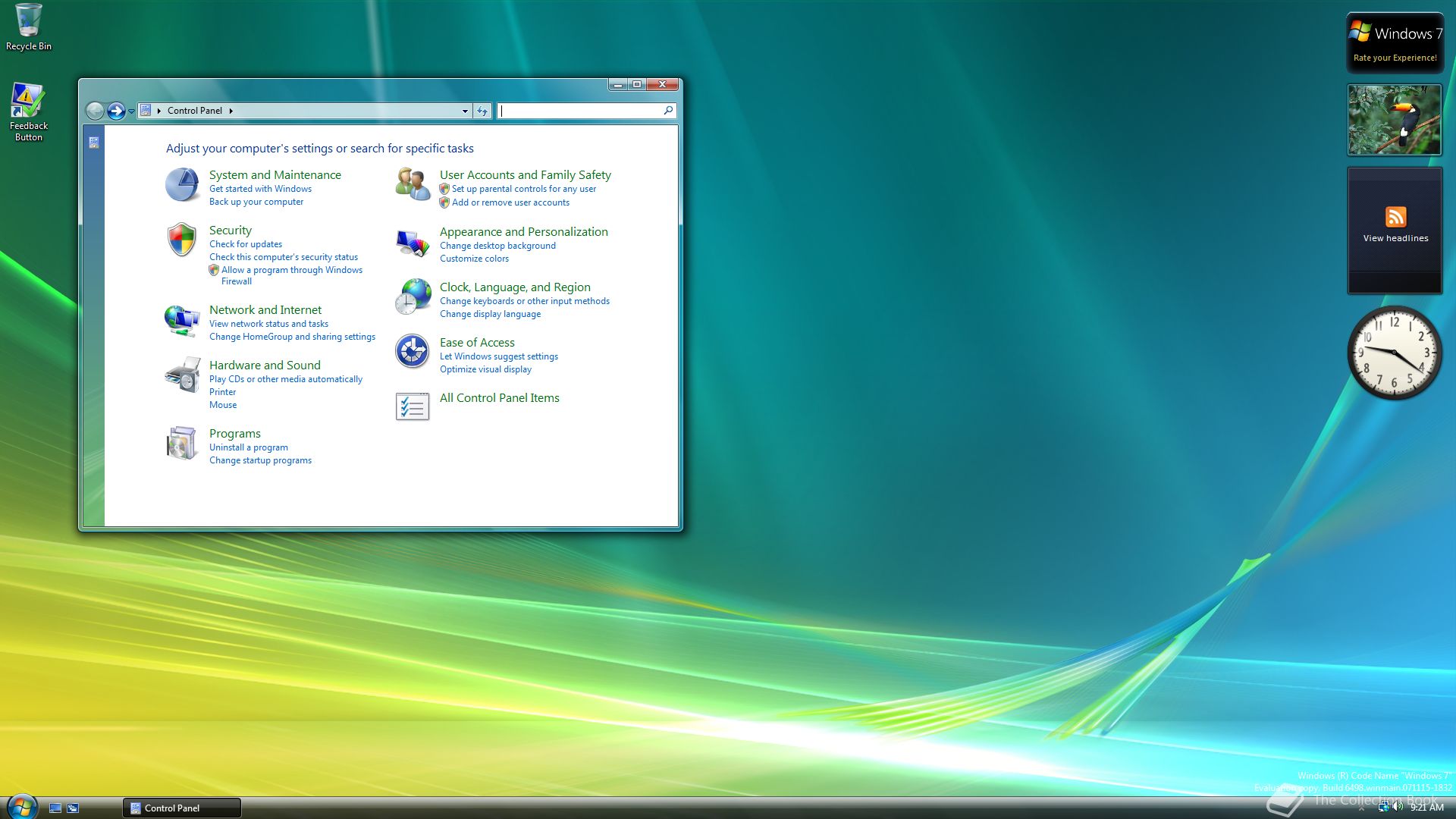This screenshot has height=819, width=1456.
Task: Expand the arrow before Control Panel breadcrumb
Action: point(159,111)
